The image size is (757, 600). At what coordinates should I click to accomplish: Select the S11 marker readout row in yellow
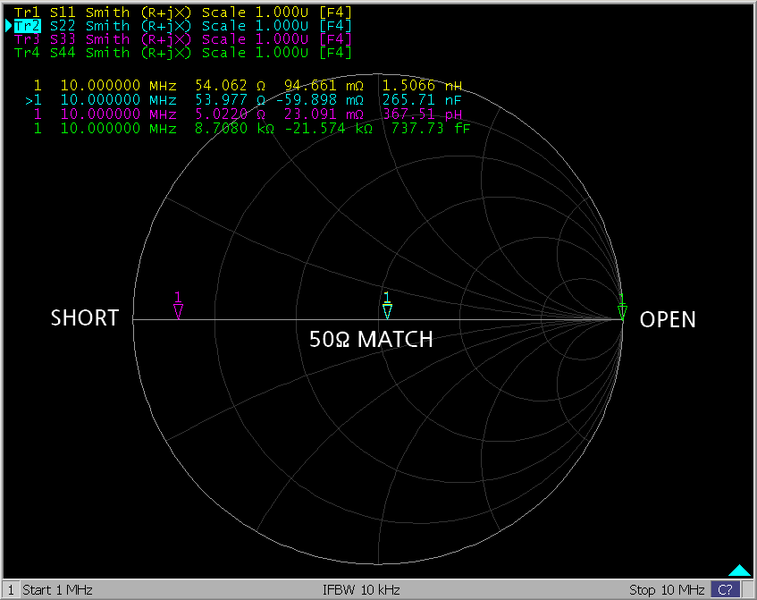click(248, 86)
